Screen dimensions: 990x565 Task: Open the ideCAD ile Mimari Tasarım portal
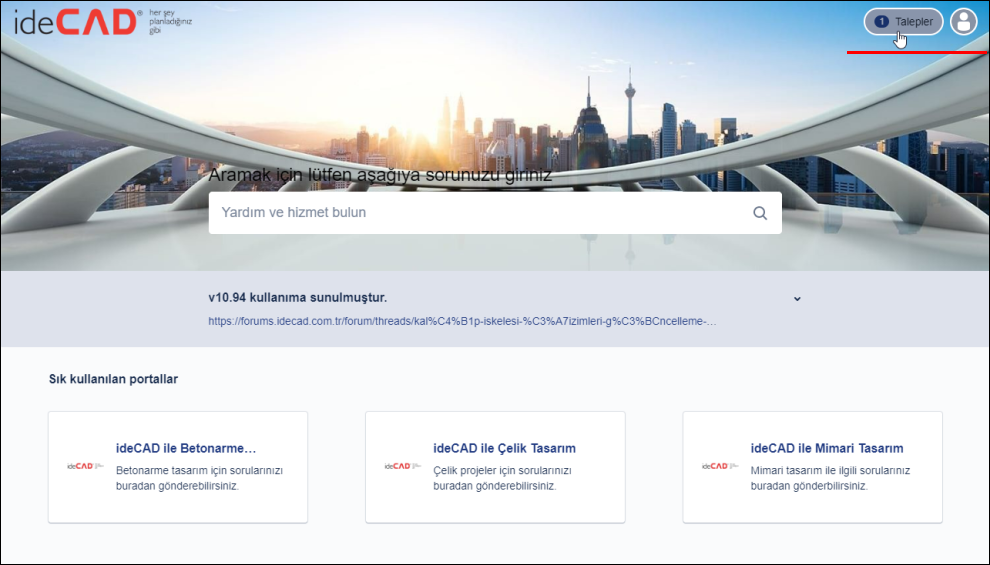coord(813,467)
